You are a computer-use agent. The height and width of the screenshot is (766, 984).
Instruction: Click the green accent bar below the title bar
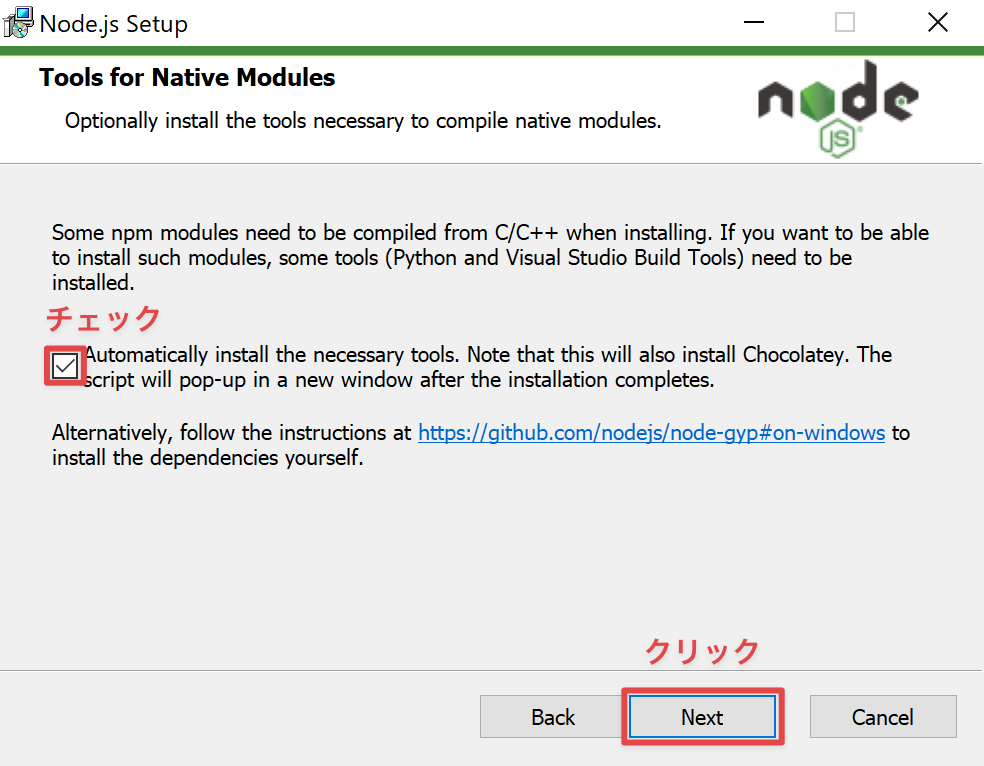(492, 49)
